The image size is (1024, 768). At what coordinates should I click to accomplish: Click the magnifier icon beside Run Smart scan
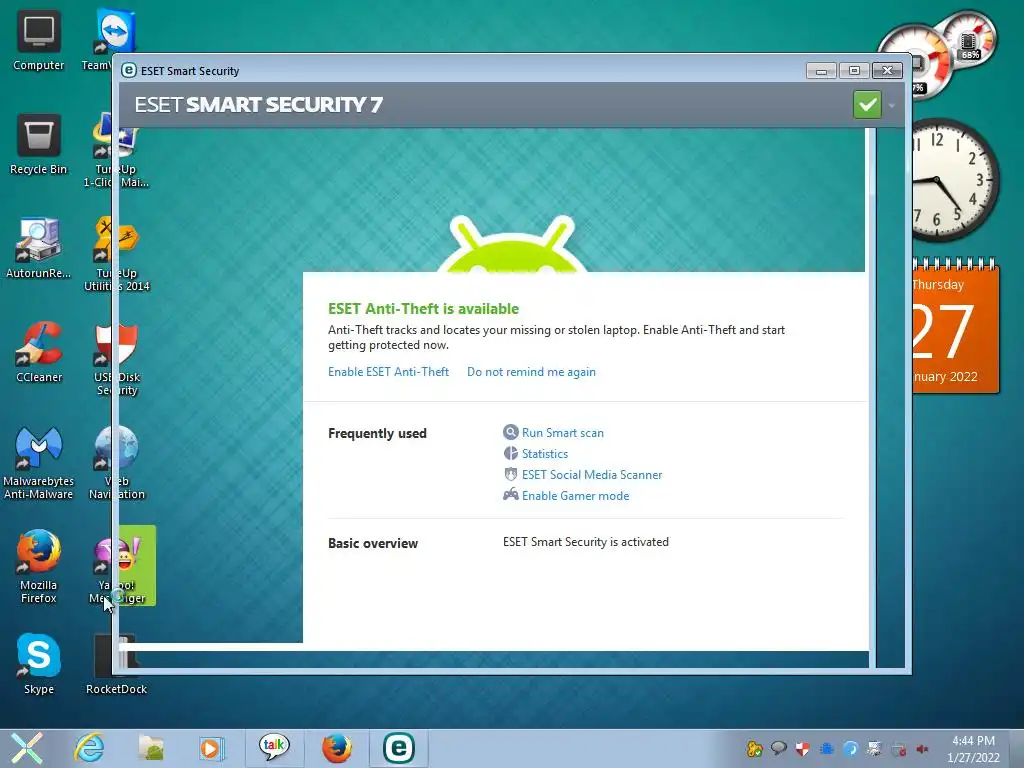click(x=511, y=432)
